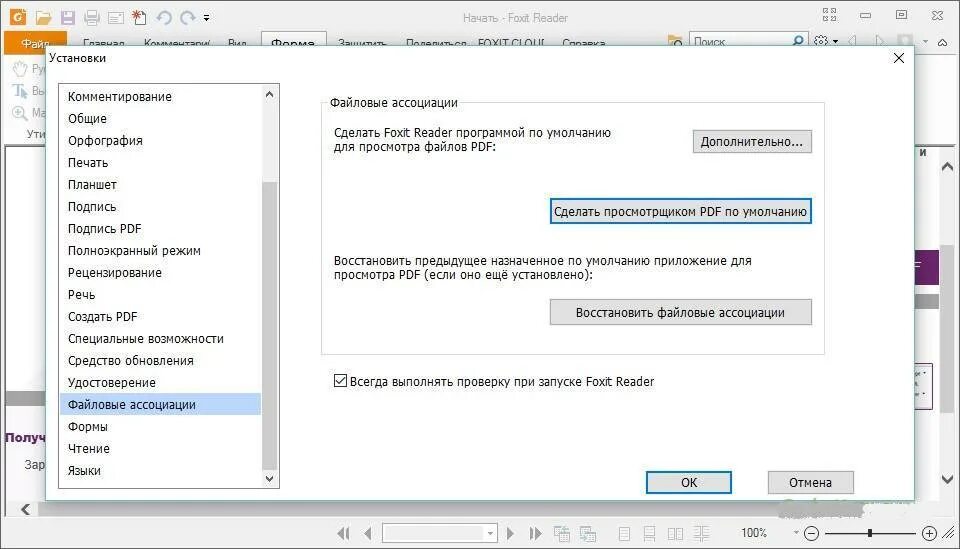Select Речь category
This screenshot has height=549, width=960.
[160, 295]
